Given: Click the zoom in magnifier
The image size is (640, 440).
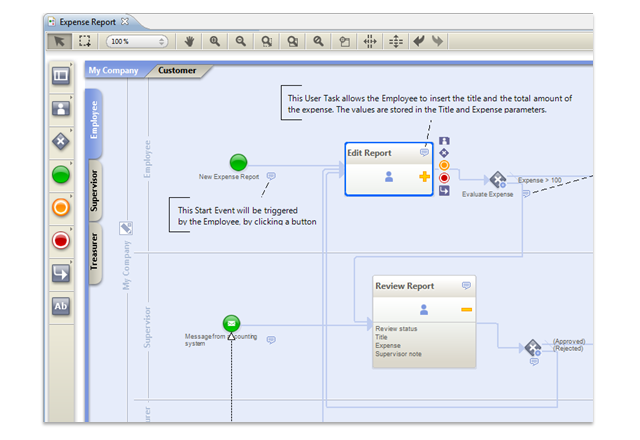Looking at the screenshot, I should pos(215,41).
